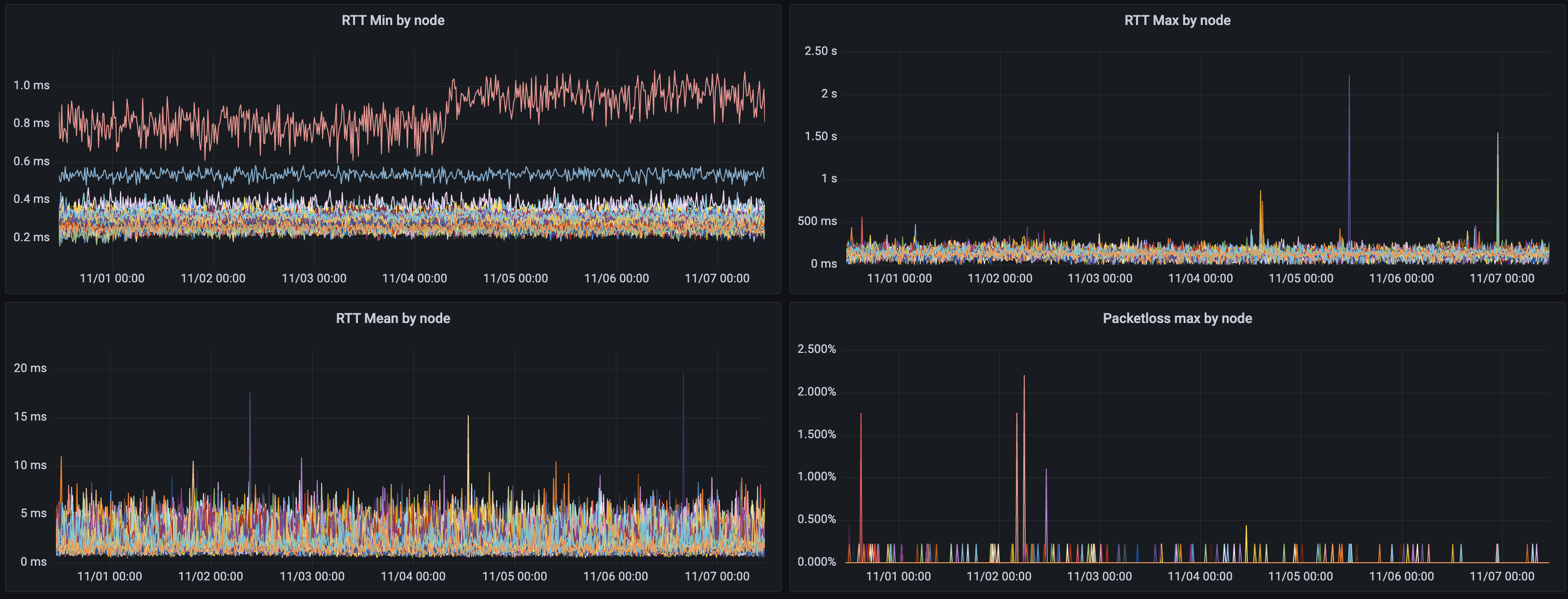Click the 0 ms label in RTT Mean
The height and width of the screenshot is (599, 1568).
[33, 562]
